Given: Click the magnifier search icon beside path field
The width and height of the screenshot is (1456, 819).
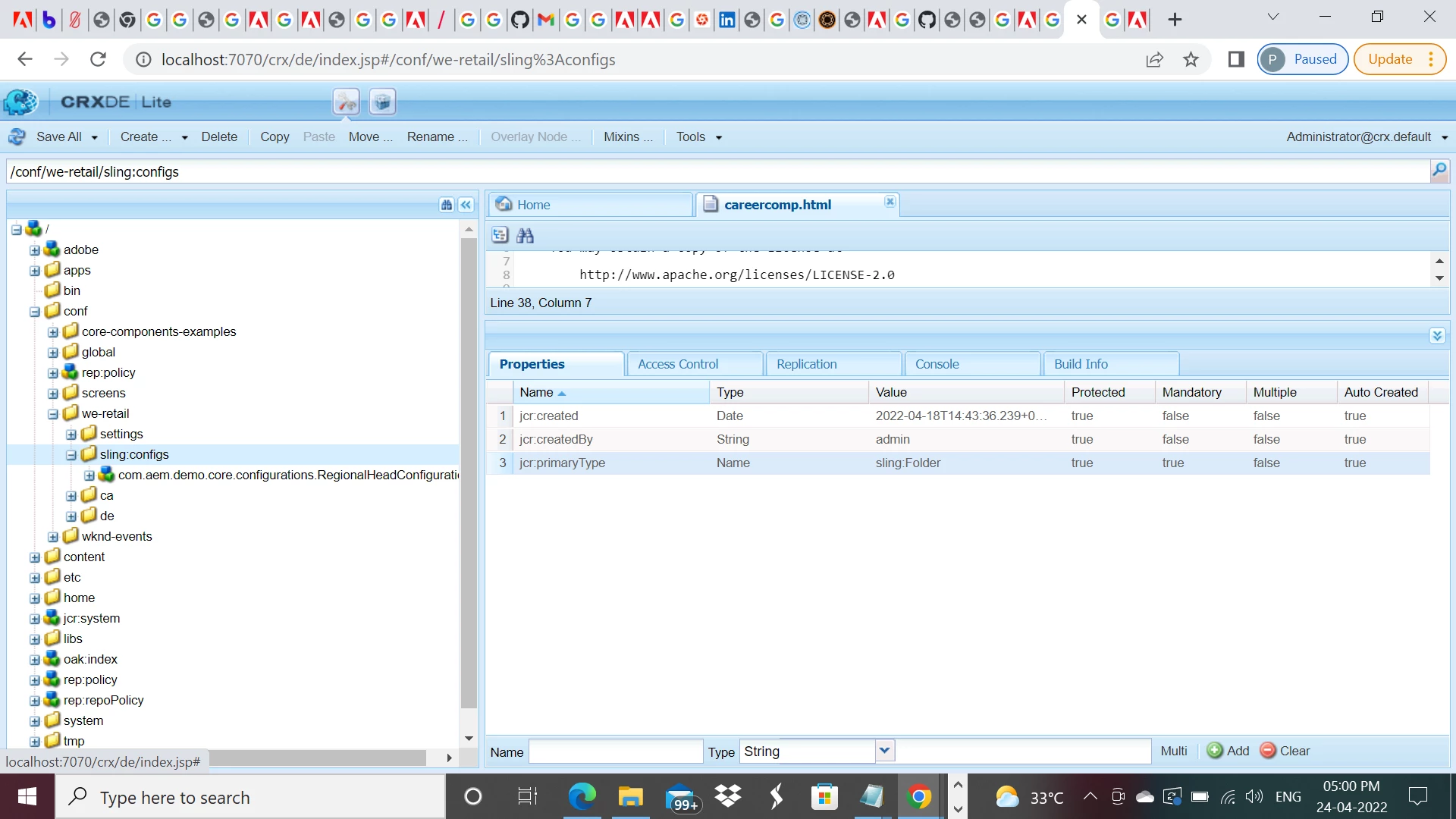Looking at the screenshot, I should click(1439, 171).
